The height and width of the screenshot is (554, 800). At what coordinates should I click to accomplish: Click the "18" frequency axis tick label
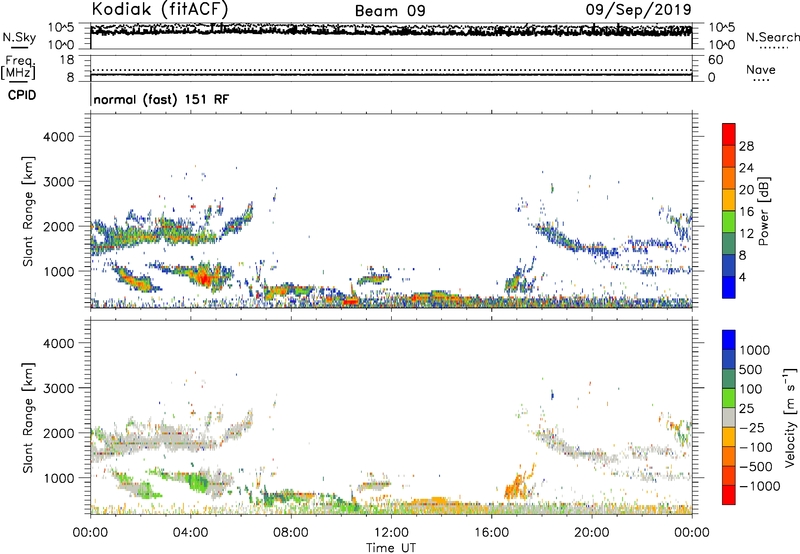pyautogui.click(x=67, y=60)
